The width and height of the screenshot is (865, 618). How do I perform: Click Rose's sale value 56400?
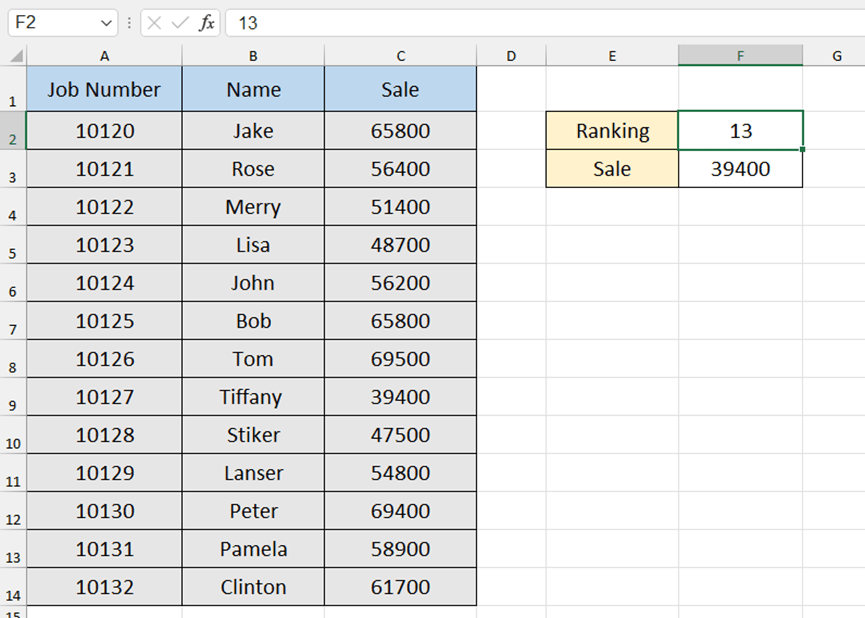401,169
